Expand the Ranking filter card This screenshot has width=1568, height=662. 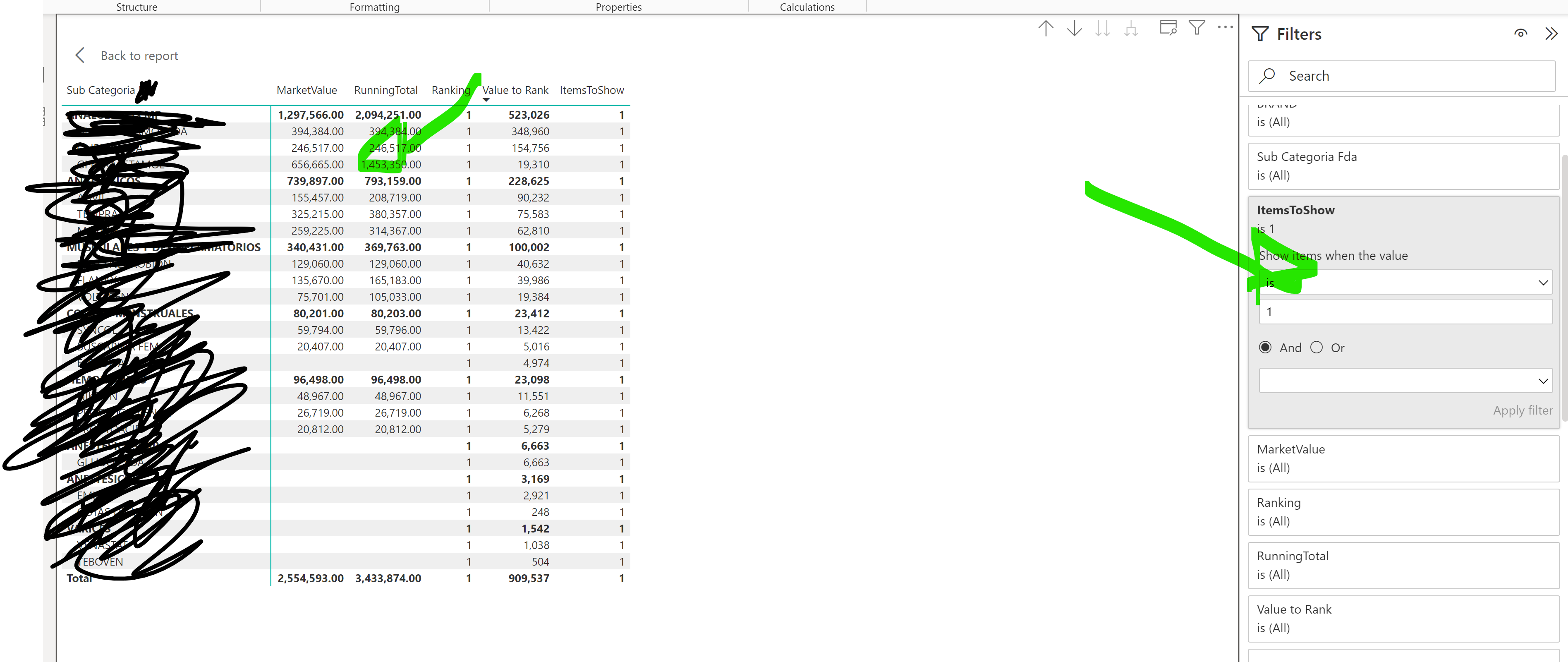[x=1403, y=511]
